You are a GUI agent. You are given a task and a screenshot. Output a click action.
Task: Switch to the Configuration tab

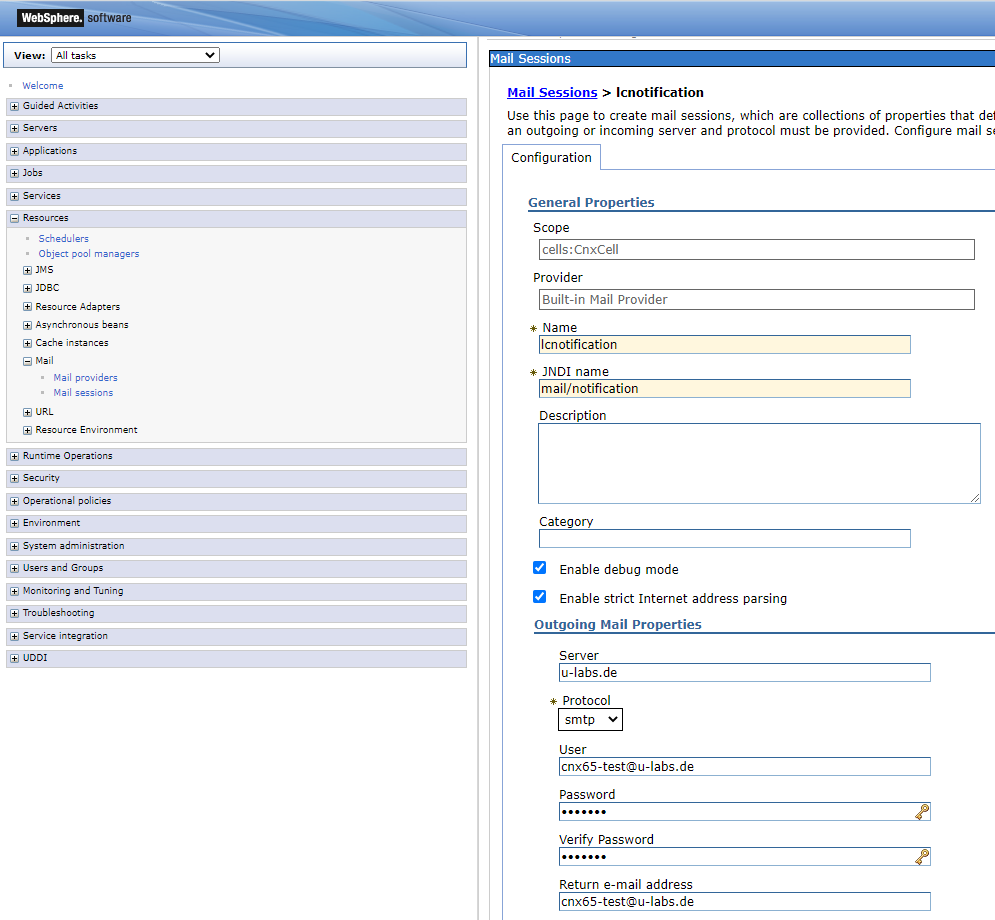click(551, 157)
